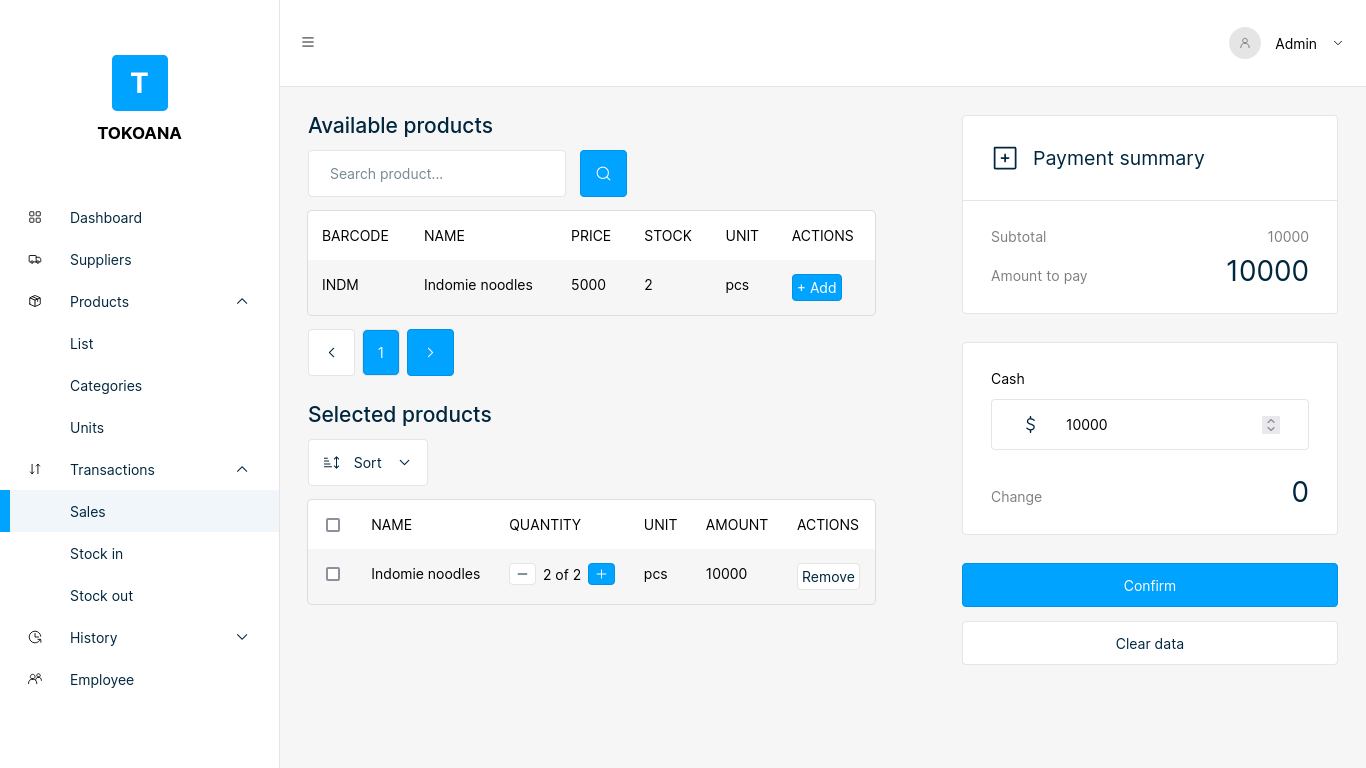
Task: Decrease Indomie noodles quantity with minus
Action: coord(522,574)
